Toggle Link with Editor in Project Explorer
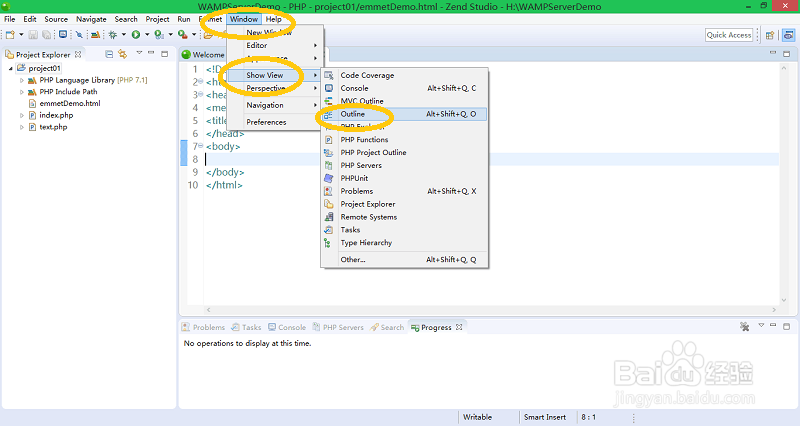This screenshot has width=800, height=426. (x=122, y=54)
